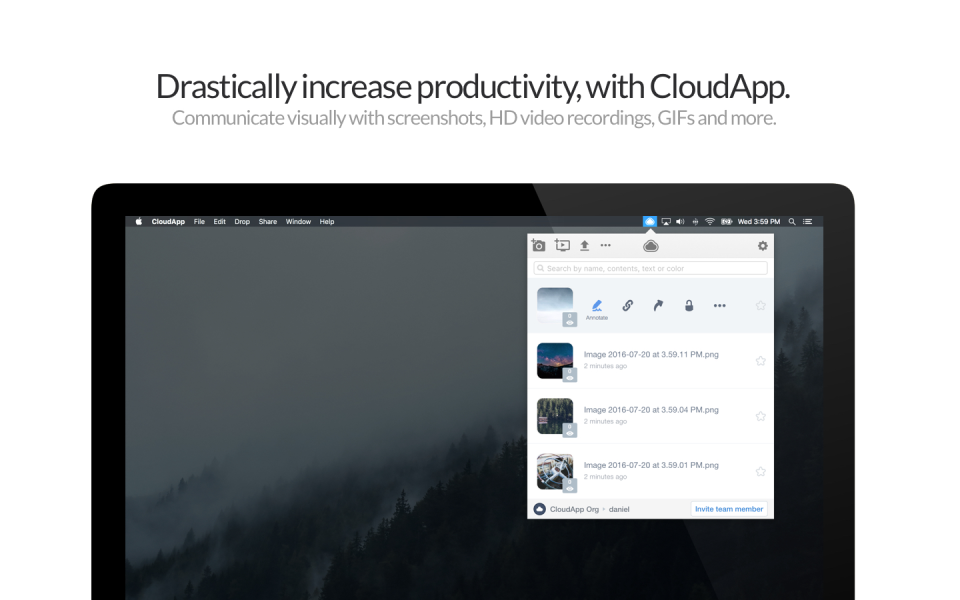Open the Share menu in the menu bar
This screenshot has width=960, height=600.
point(267,221)
